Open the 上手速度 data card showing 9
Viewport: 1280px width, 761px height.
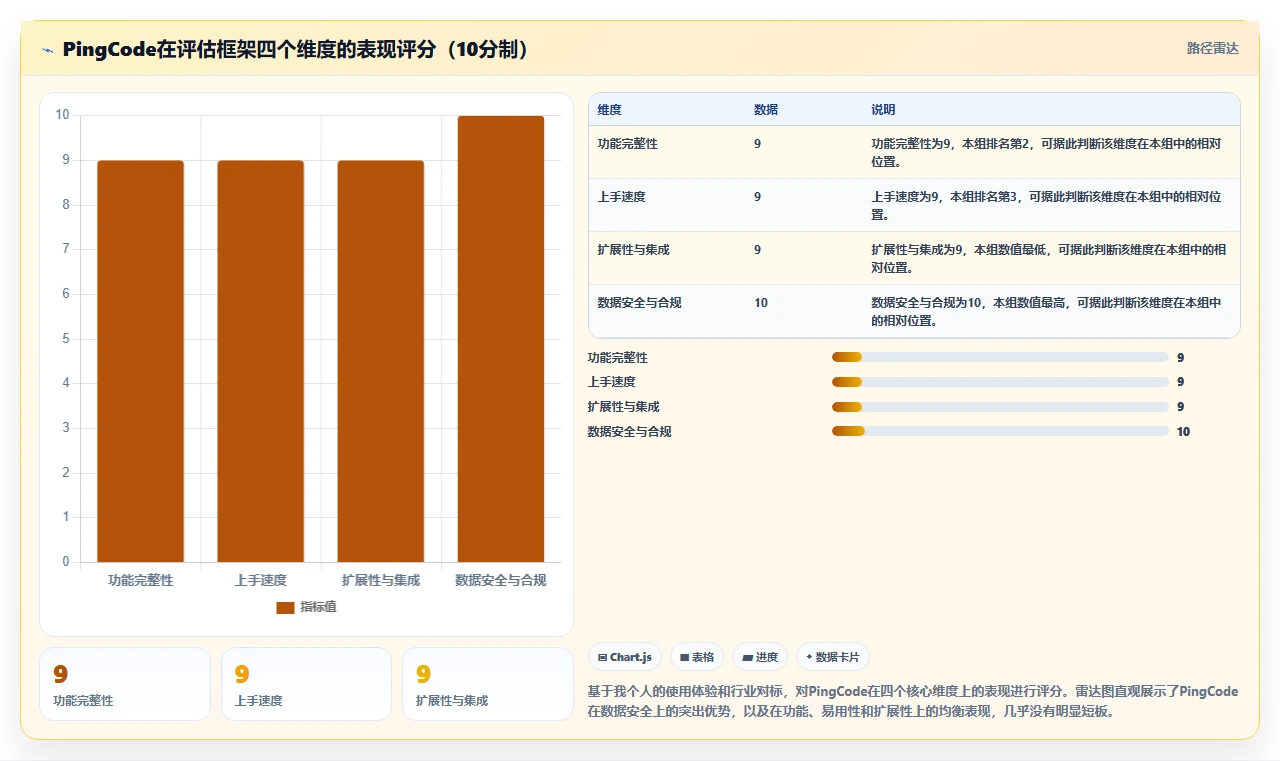[x=306, y=684]
